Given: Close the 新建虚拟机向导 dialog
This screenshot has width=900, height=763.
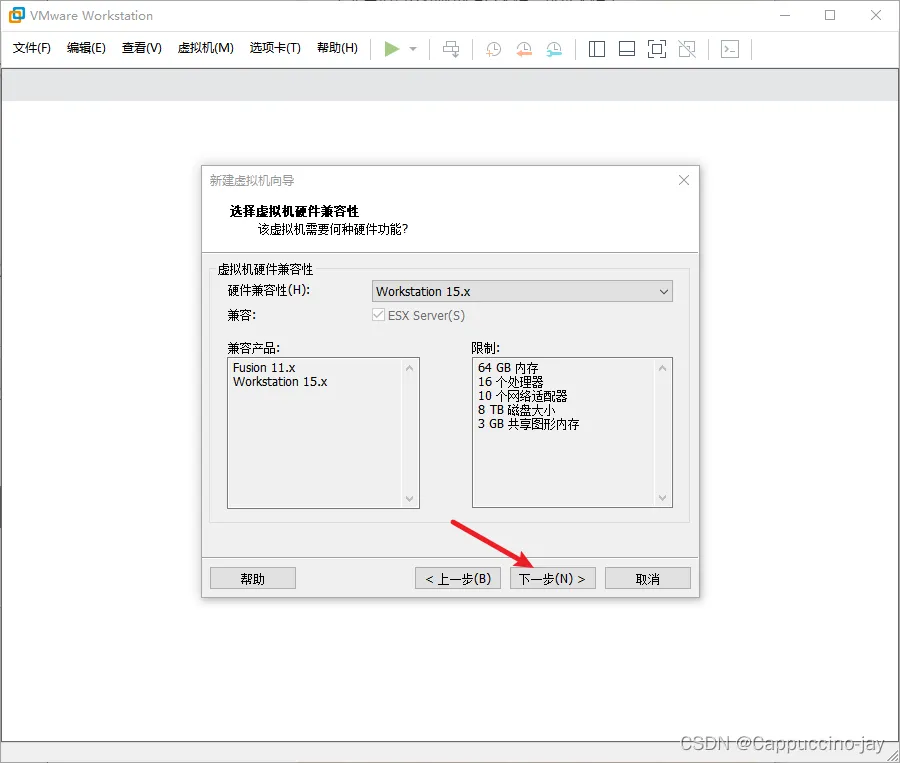Looking at the screenshot, I should tap(684, 180).
